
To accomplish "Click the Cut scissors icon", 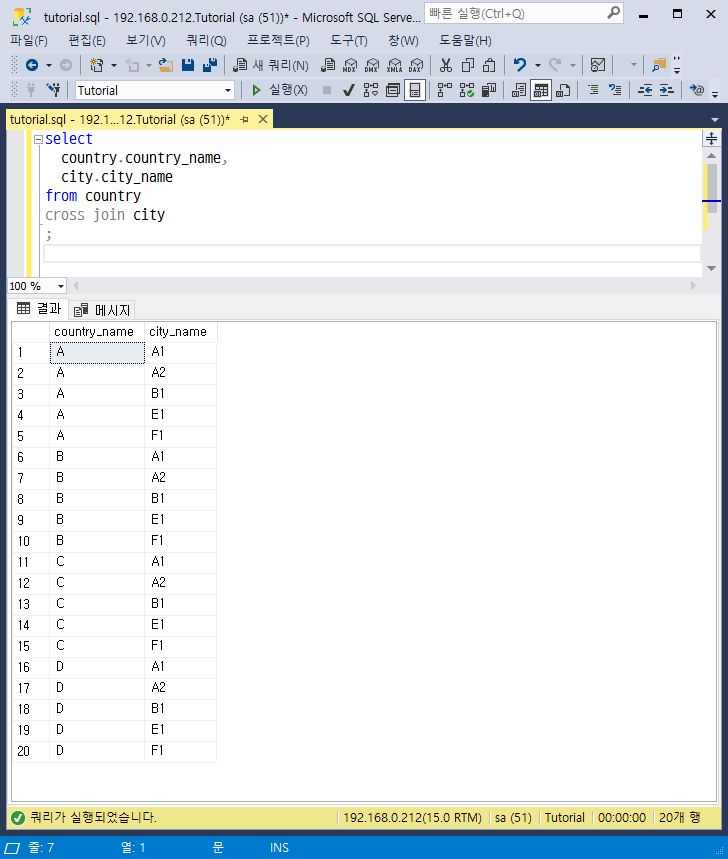I will [446, 65].
